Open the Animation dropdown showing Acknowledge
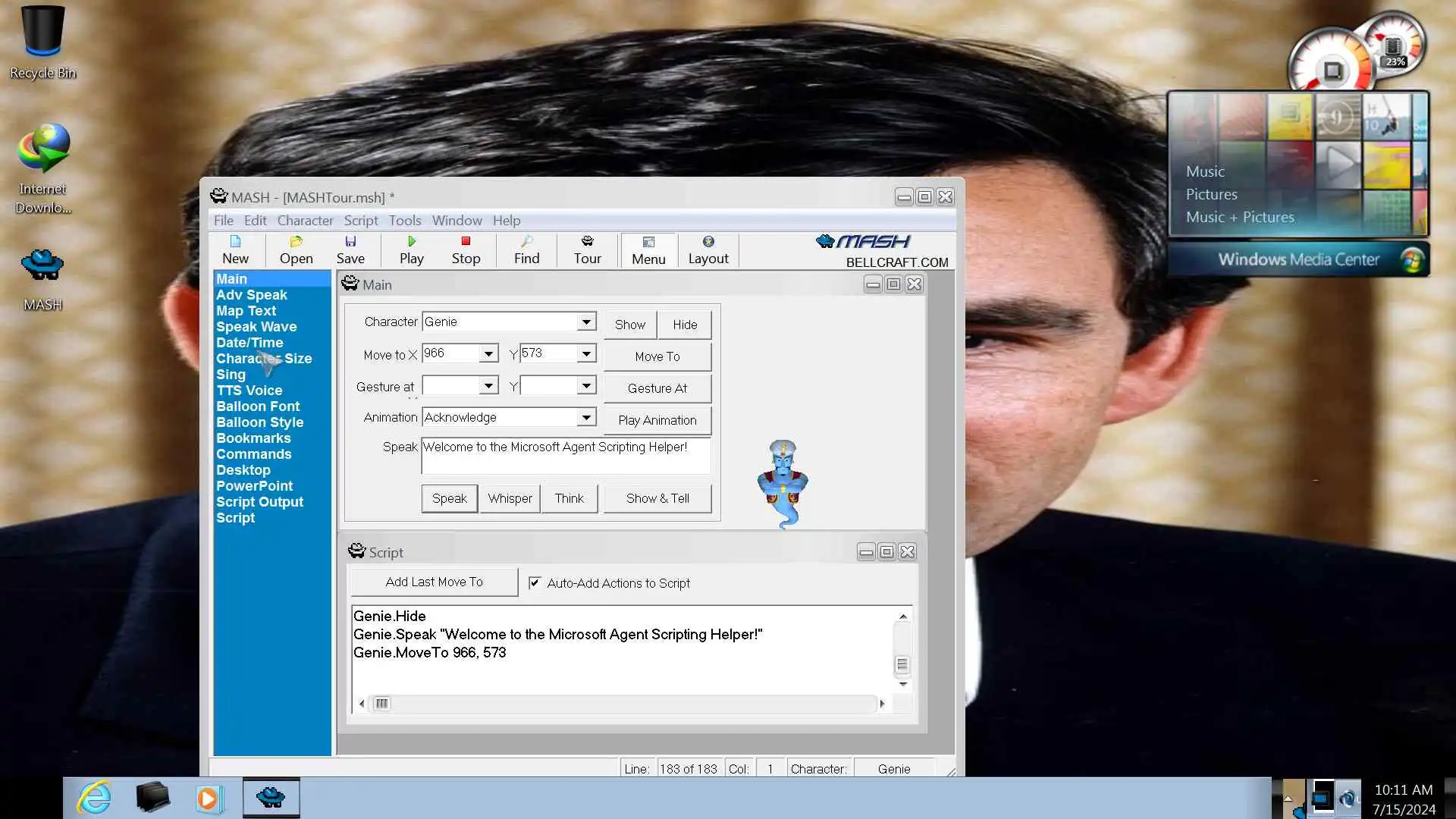1456x819 pixels. click(586, 417)
